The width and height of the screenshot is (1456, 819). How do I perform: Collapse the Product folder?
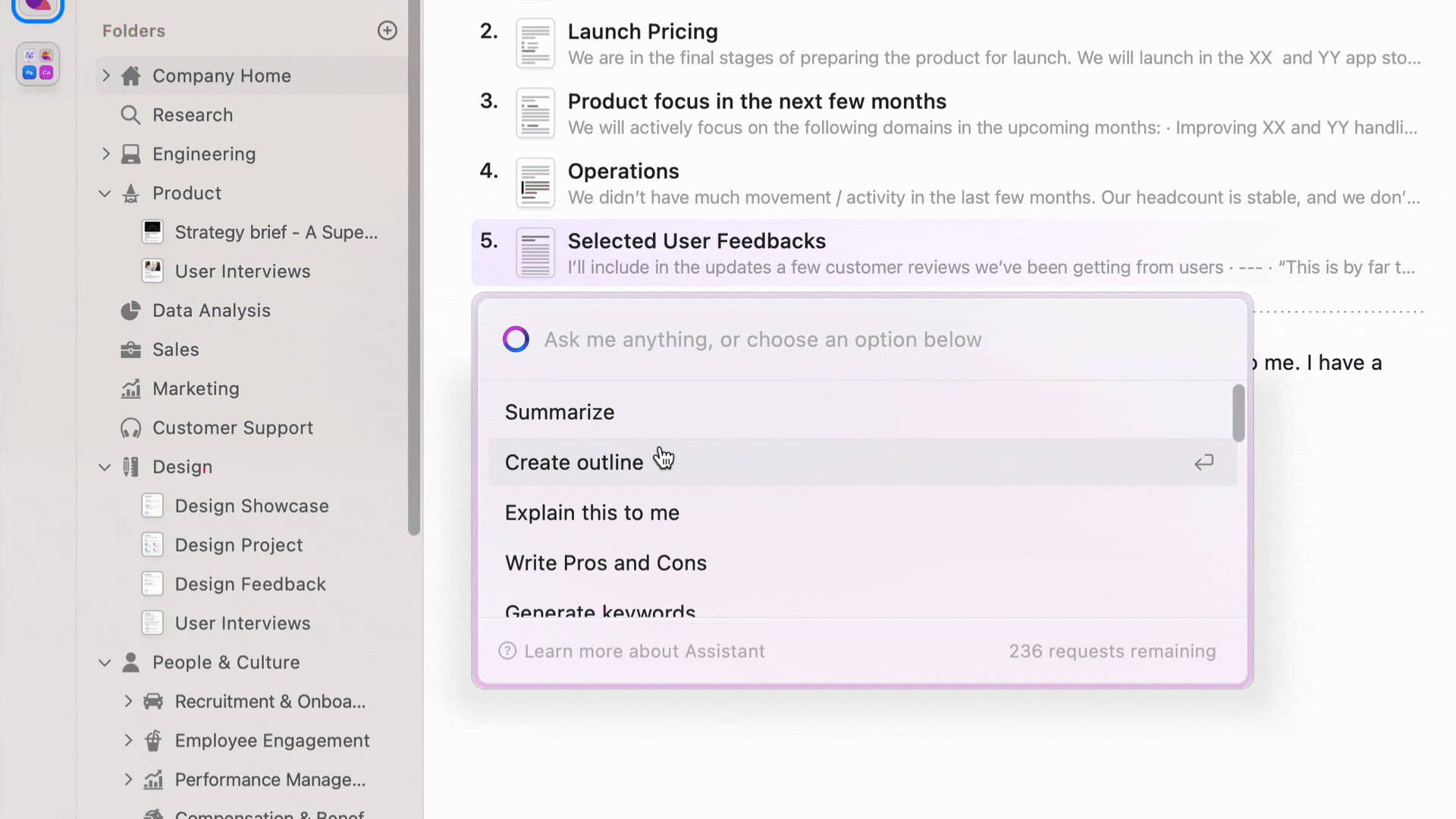tap(105, 193)
